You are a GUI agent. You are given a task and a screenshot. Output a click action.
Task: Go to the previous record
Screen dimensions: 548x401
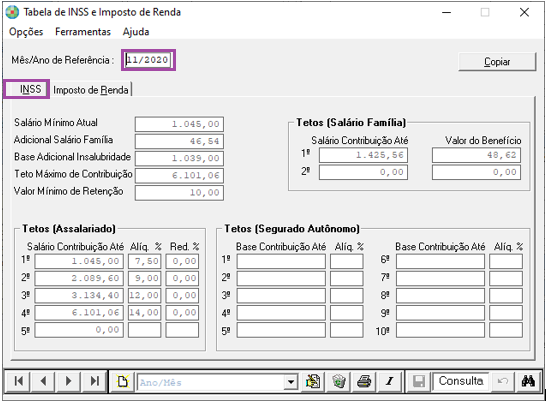point(44,381)
